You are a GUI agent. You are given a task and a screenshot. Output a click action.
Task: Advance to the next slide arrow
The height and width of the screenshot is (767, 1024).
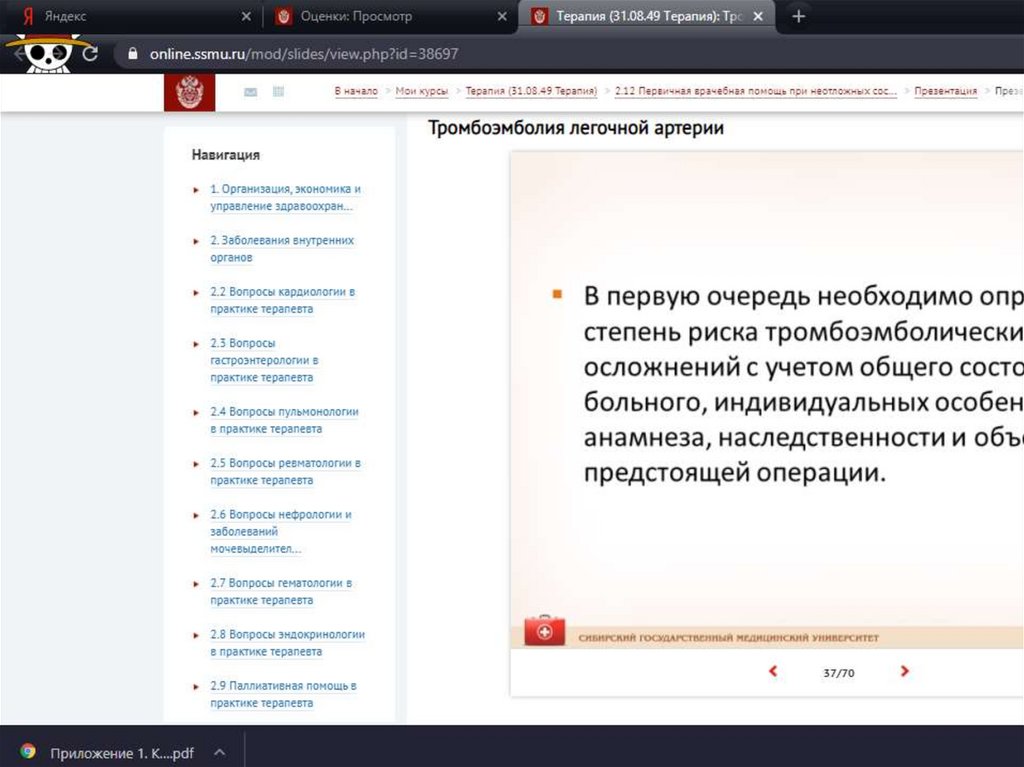[904, 672]
